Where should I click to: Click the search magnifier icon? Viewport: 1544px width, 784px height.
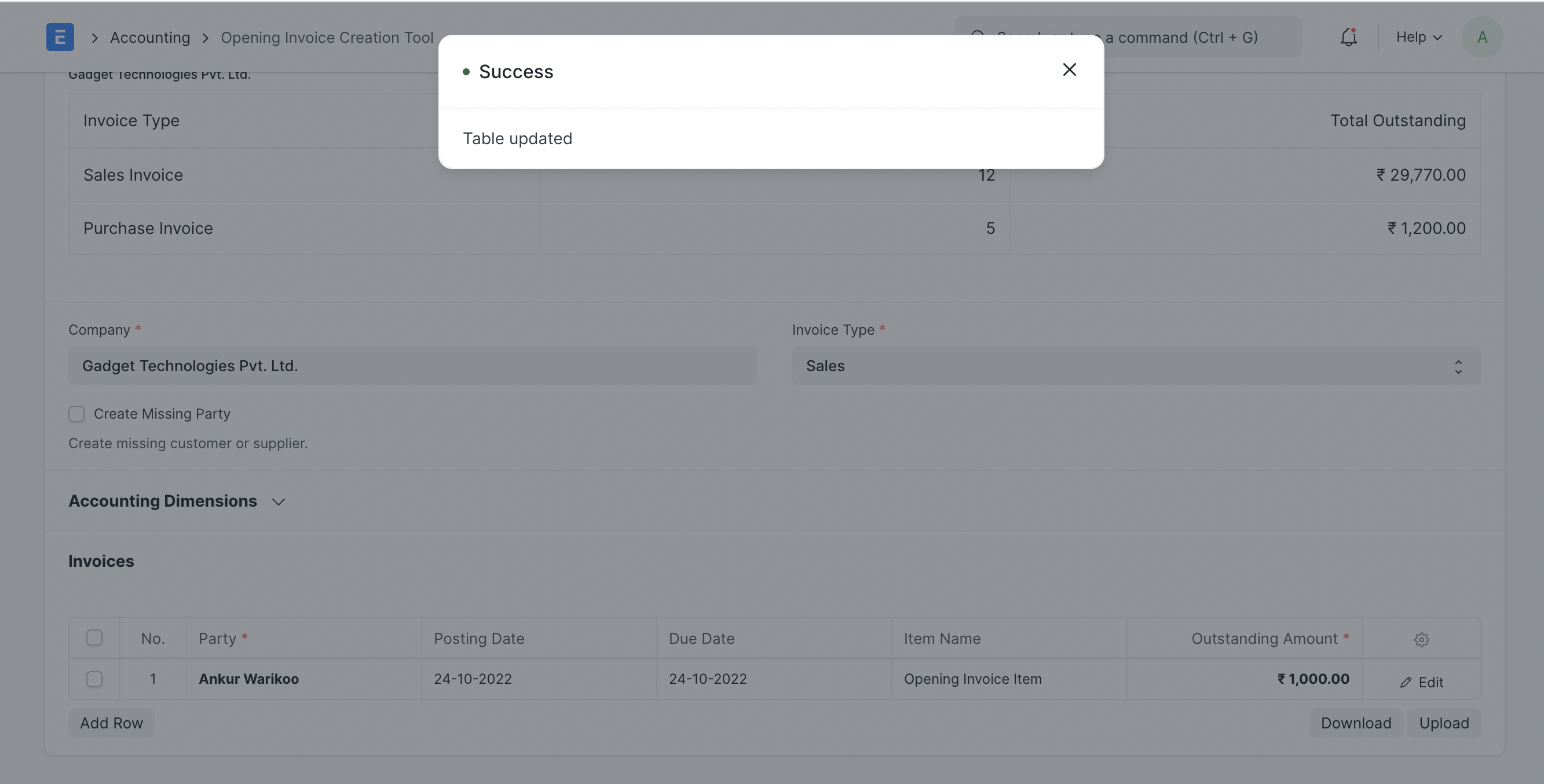[x=978, y=36]
